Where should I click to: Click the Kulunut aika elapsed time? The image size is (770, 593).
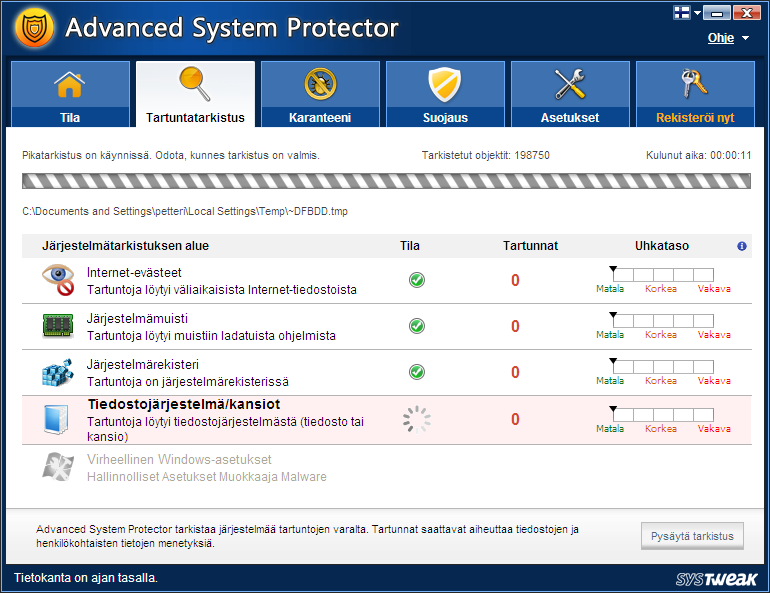click(x=699, y=156)
